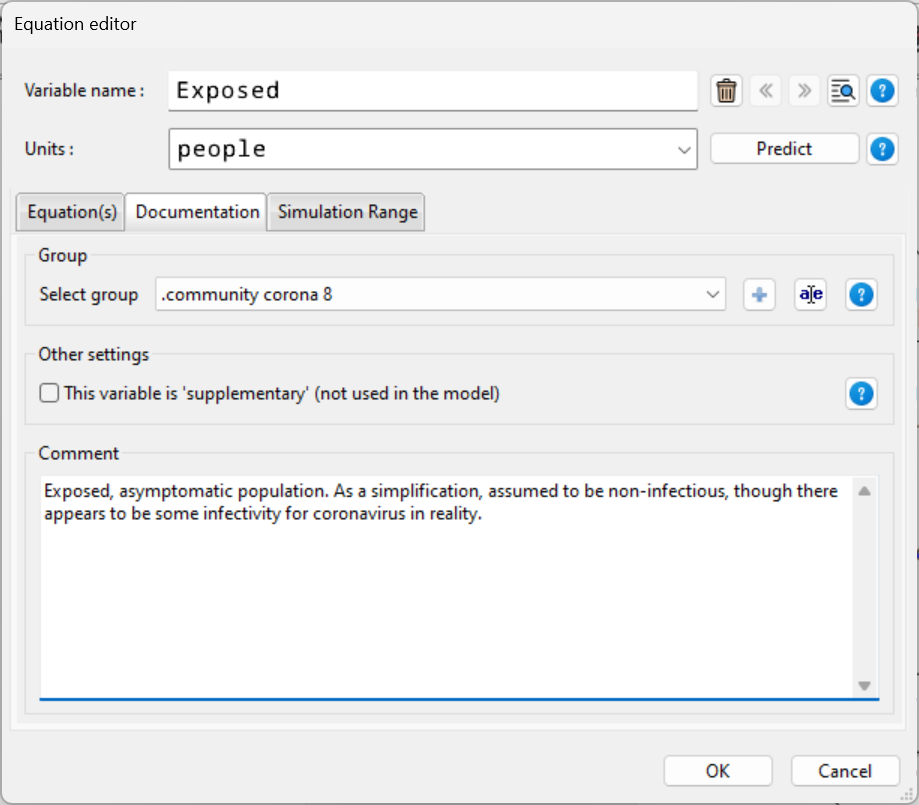This screenshot has height=805, width=919.
Task: Open help beside the Units dropdown
Action: pos(882,148)
